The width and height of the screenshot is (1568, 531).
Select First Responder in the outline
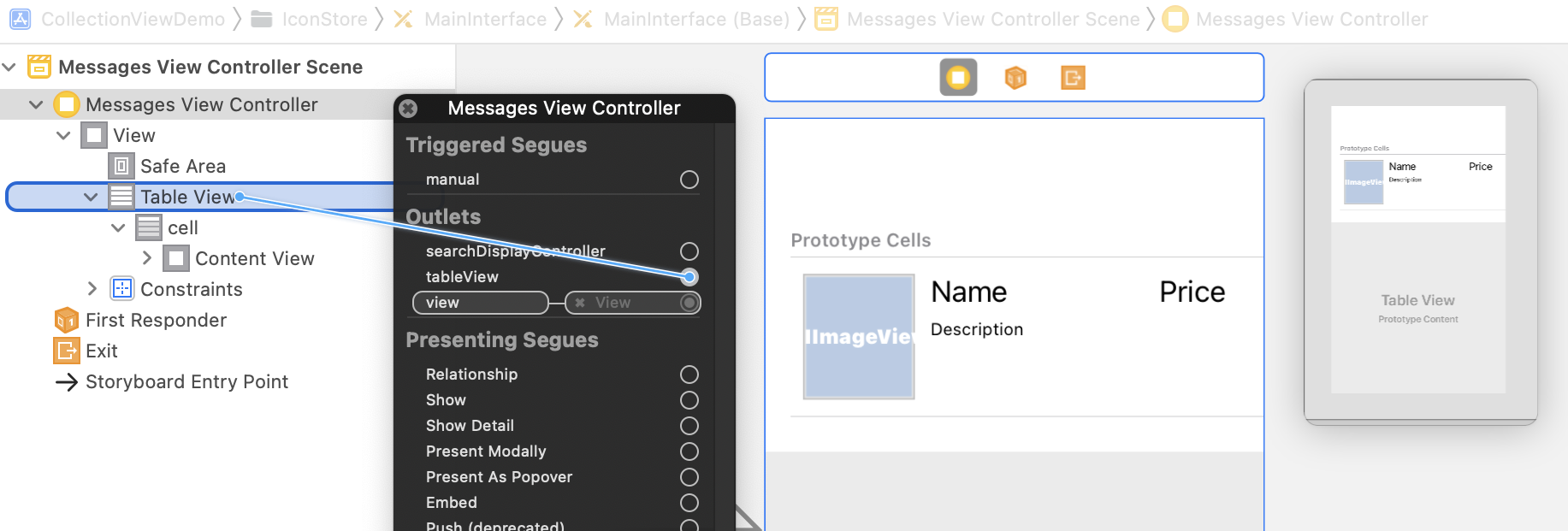156,320
